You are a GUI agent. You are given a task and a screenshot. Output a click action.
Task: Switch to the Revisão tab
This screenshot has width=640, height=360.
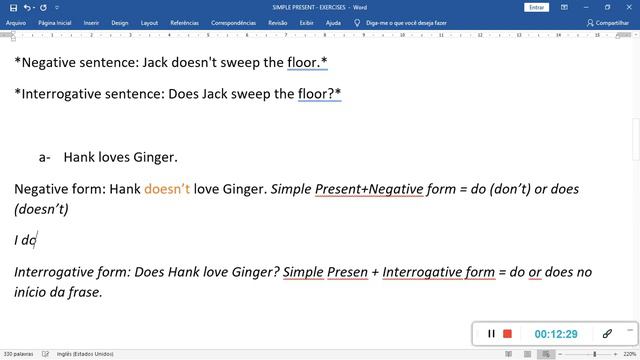point(278,23)
